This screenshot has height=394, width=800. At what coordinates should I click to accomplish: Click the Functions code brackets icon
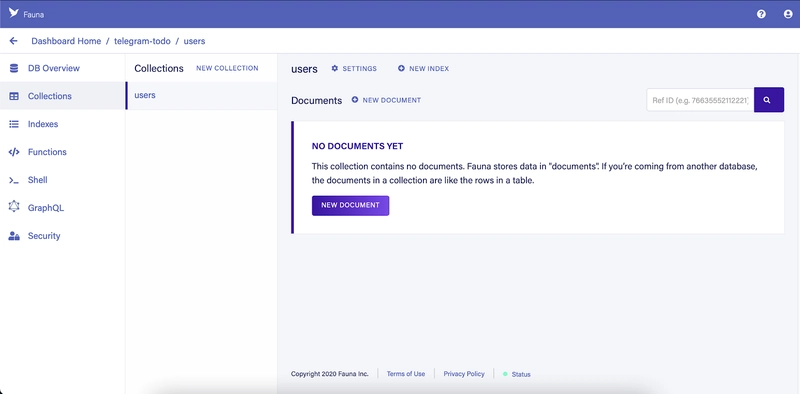14,152
